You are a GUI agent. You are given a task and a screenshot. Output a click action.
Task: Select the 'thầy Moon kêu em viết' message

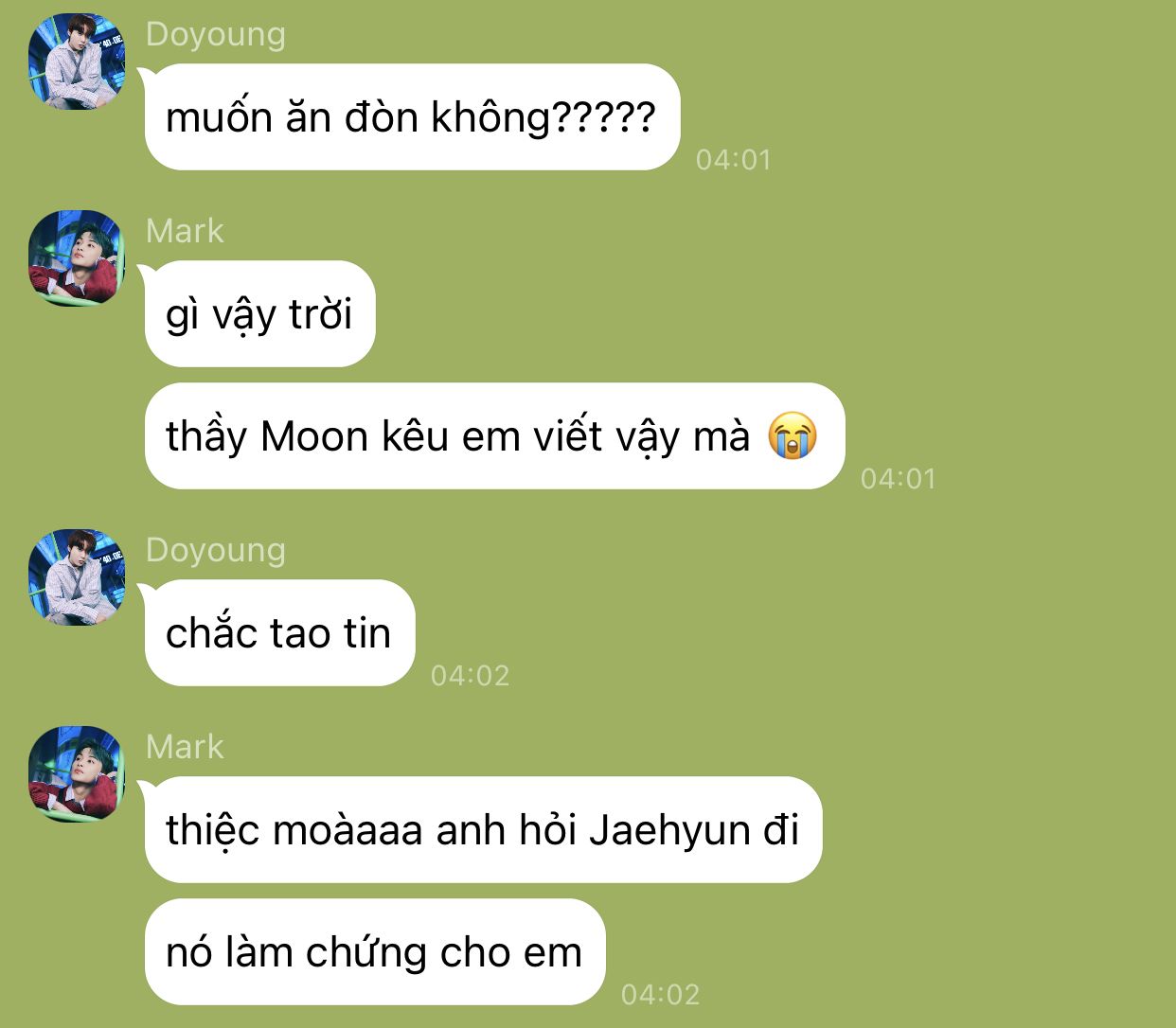494,436
